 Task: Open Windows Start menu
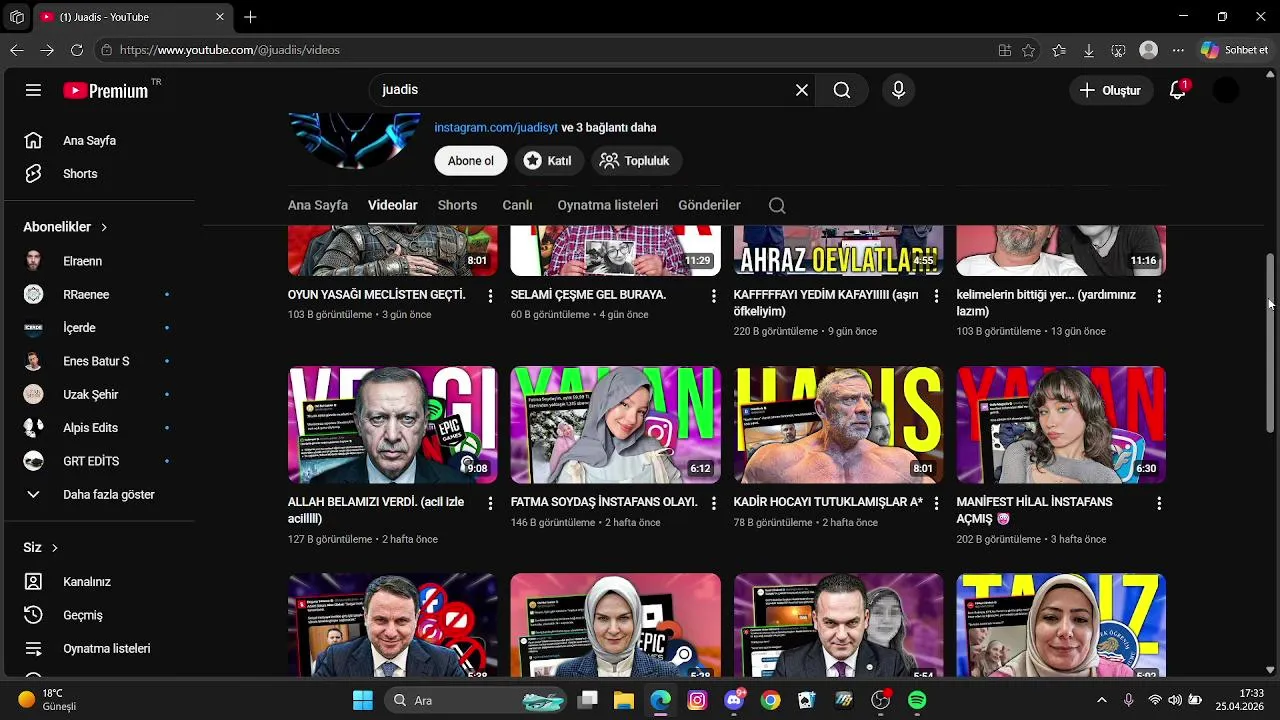click(363, 700)
